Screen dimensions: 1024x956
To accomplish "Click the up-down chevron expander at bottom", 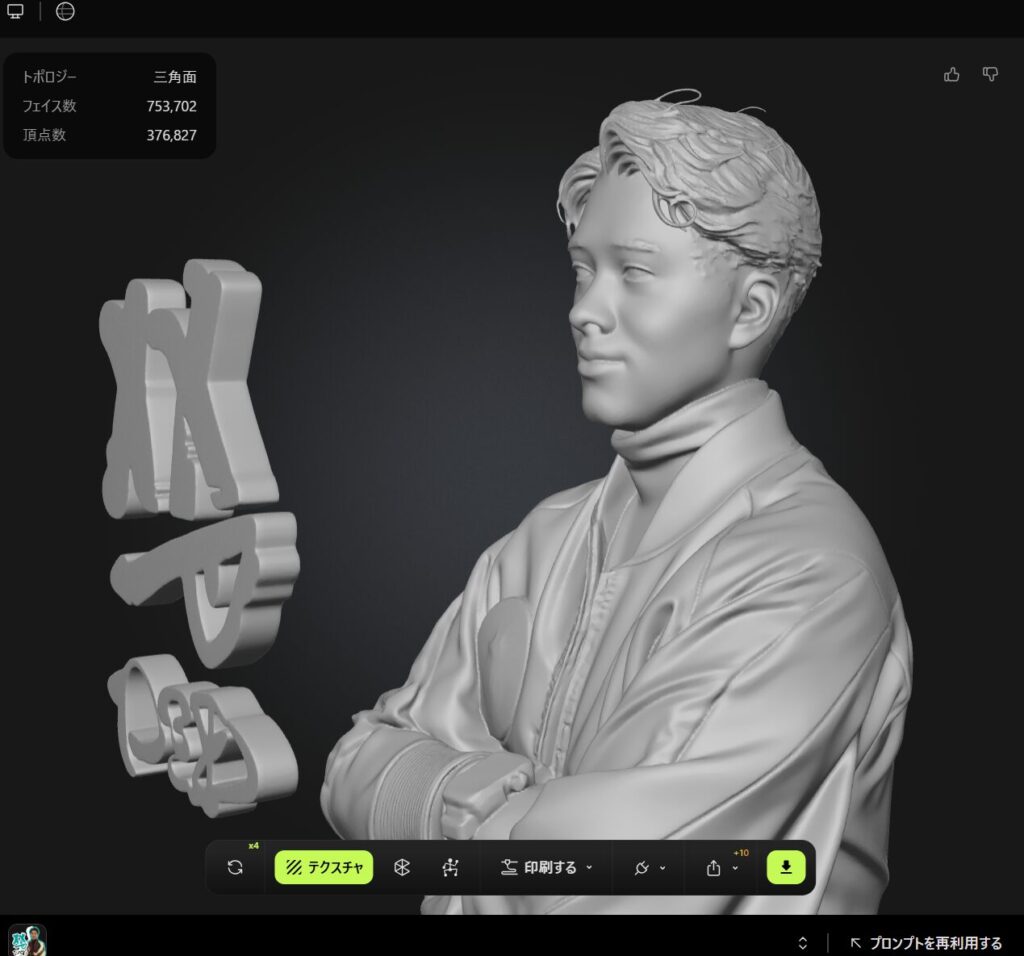I will coord(802,943).
